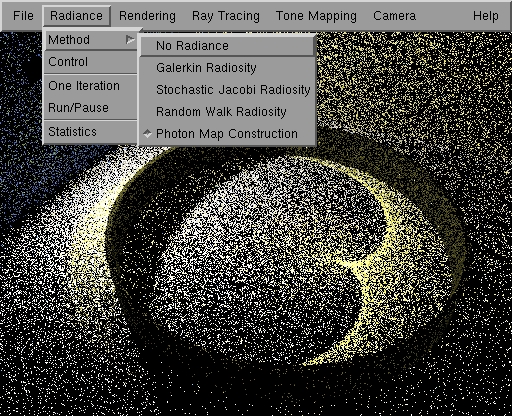Open the Help menu

pyautogui.click(x=486, y=16)
